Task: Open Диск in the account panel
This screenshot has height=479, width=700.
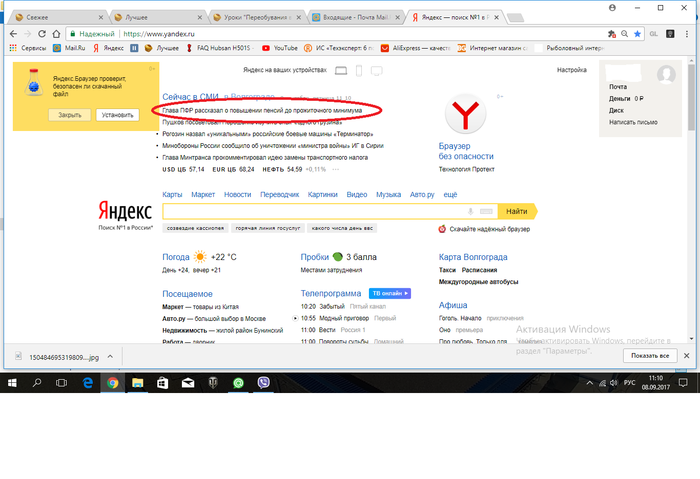Action: (x=616, y=110)
